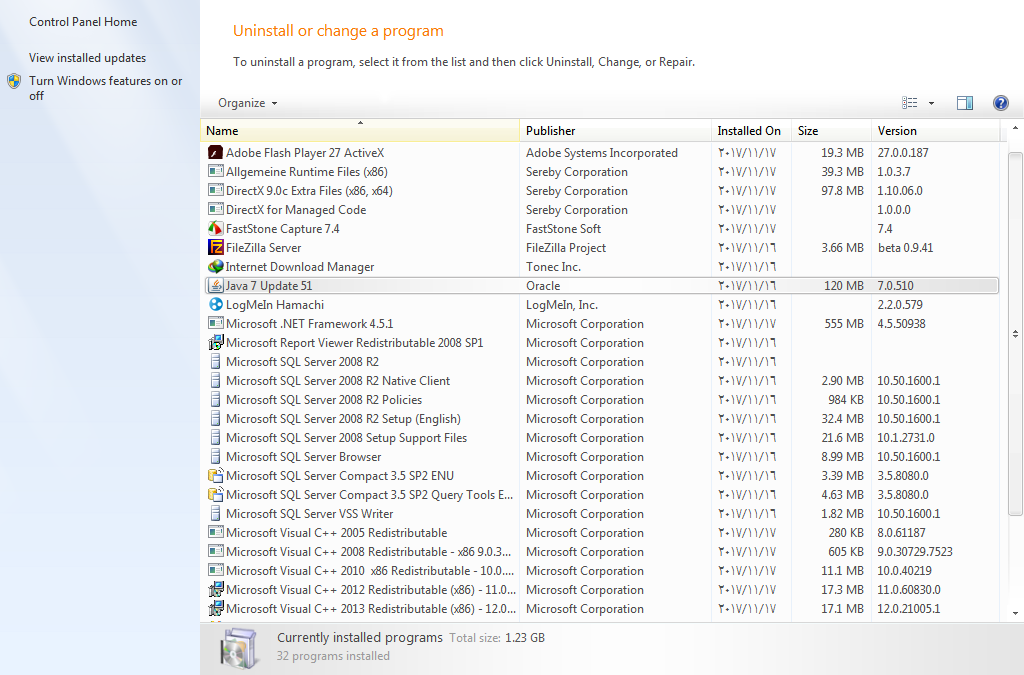Click the SQL Server Compact 3.5 SP2 ENU icon
This screenshot has width=1024, height=675.
pyautogui.click(x=216, y=475)
